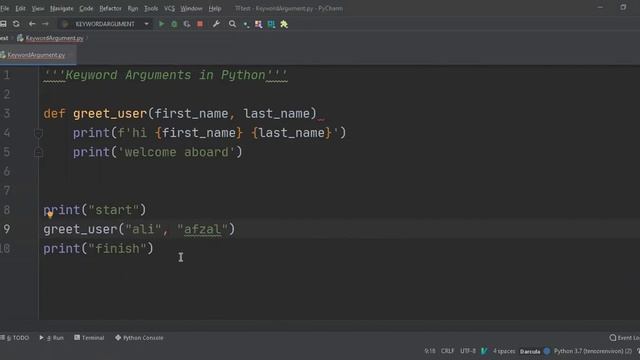The height and width of the screenshot is (360, 640).
Task: Click the green Run button in toolbar
Action: (161, 24)
